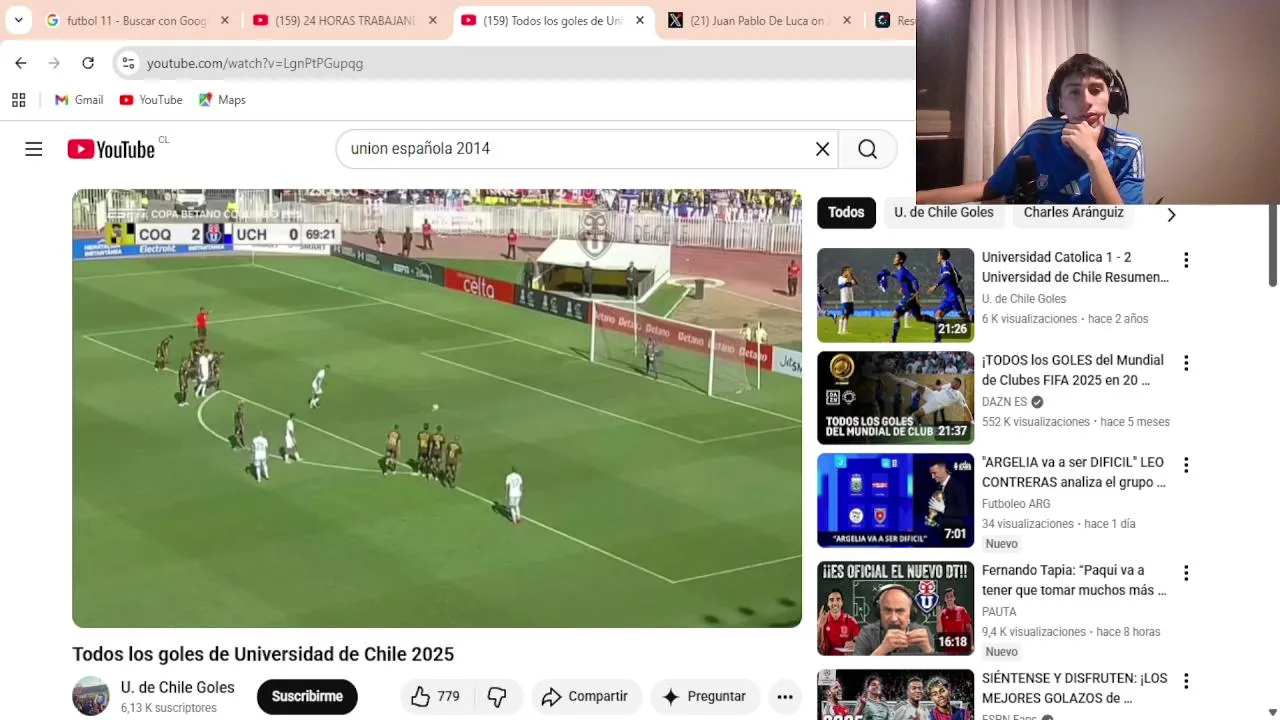Like the video with thumbs up
Viewport: 1280px width, 720px height.
pyautogui.click(x=436, y=696)
